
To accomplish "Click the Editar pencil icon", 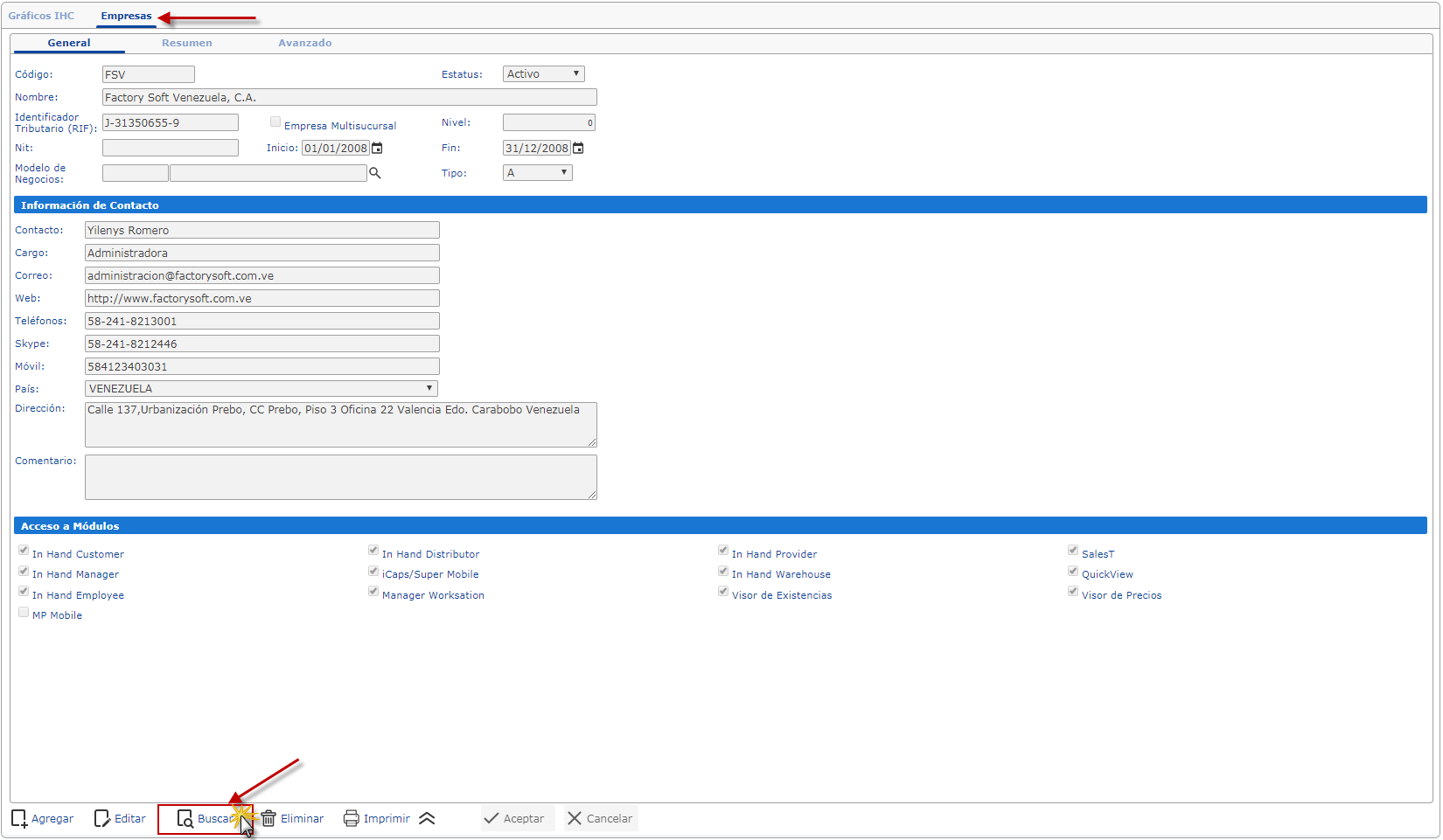I will 102,819.
